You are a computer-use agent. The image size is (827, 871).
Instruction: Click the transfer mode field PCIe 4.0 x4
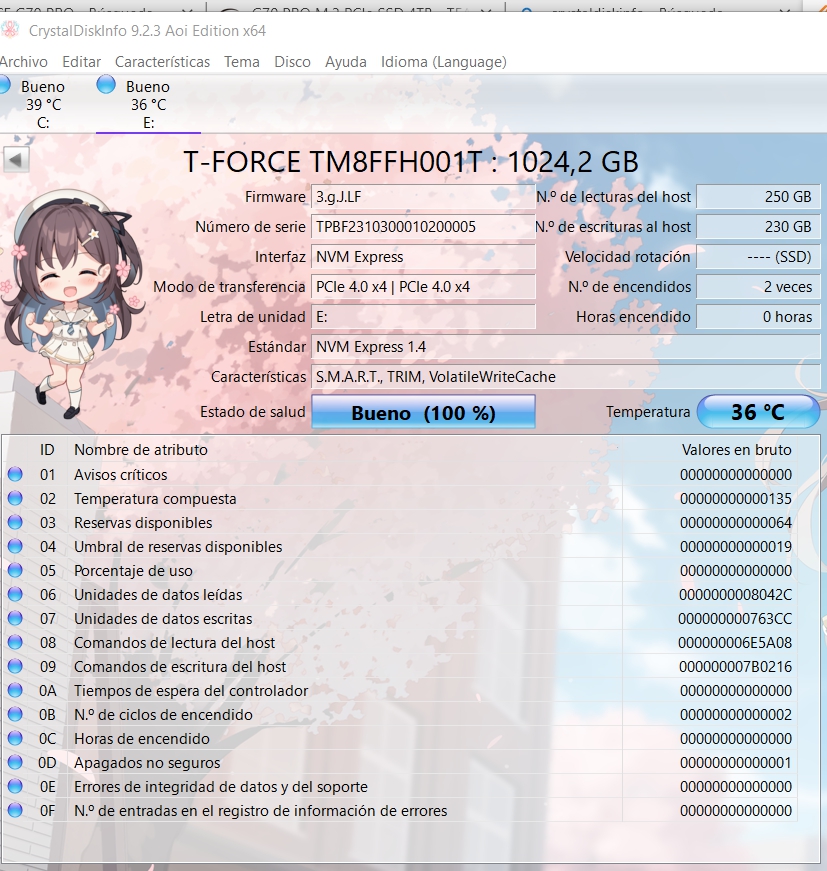423,287
